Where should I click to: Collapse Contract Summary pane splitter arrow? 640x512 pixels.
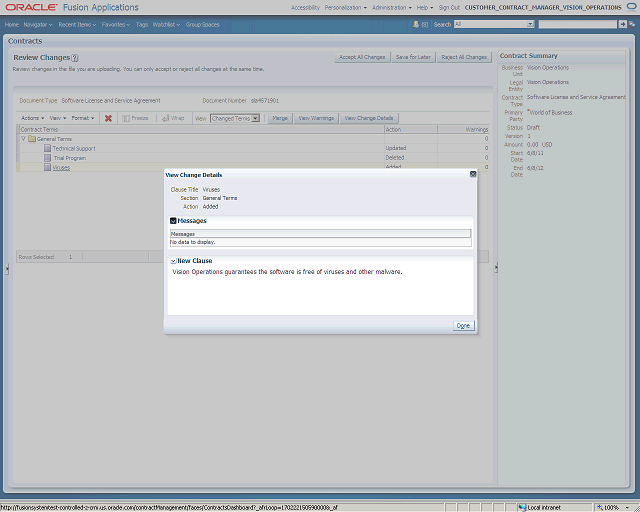click(496, 268)
